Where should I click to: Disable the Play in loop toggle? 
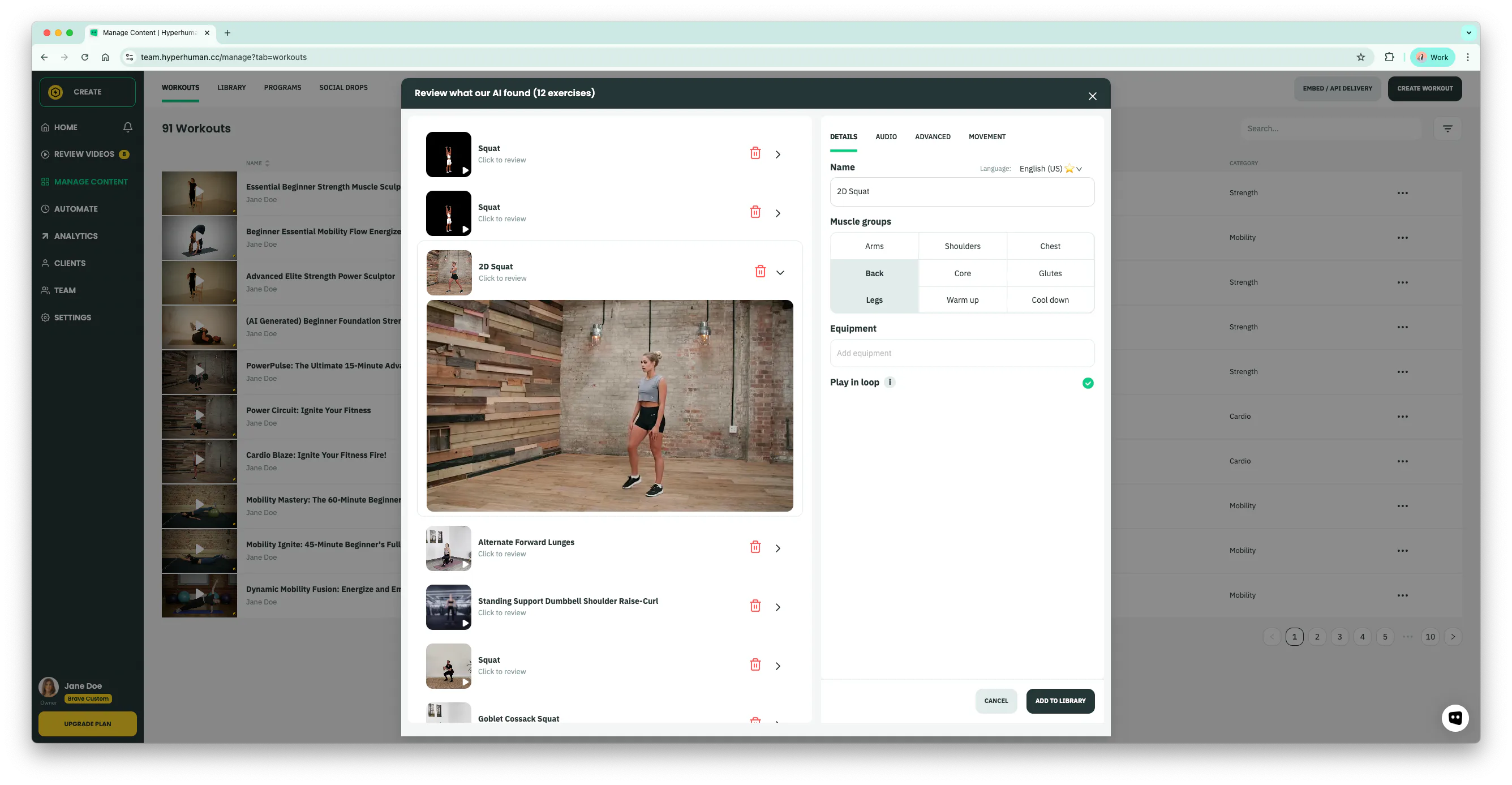tap(1088, 383)
